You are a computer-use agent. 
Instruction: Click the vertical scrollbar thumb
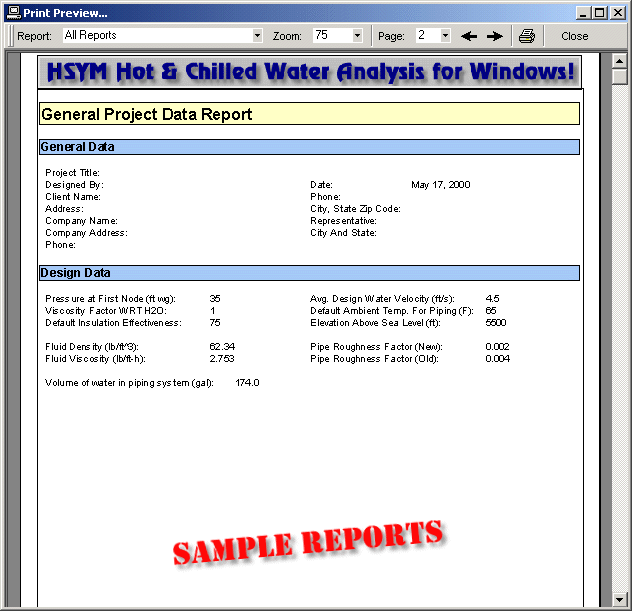[x=620, y=78]
